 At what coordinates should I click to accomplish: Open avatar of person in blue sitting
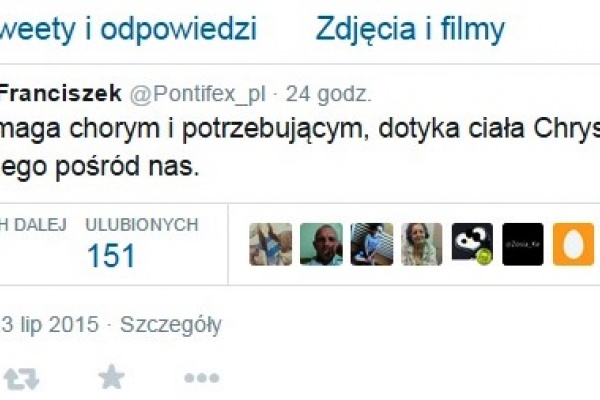click(372, 244)
